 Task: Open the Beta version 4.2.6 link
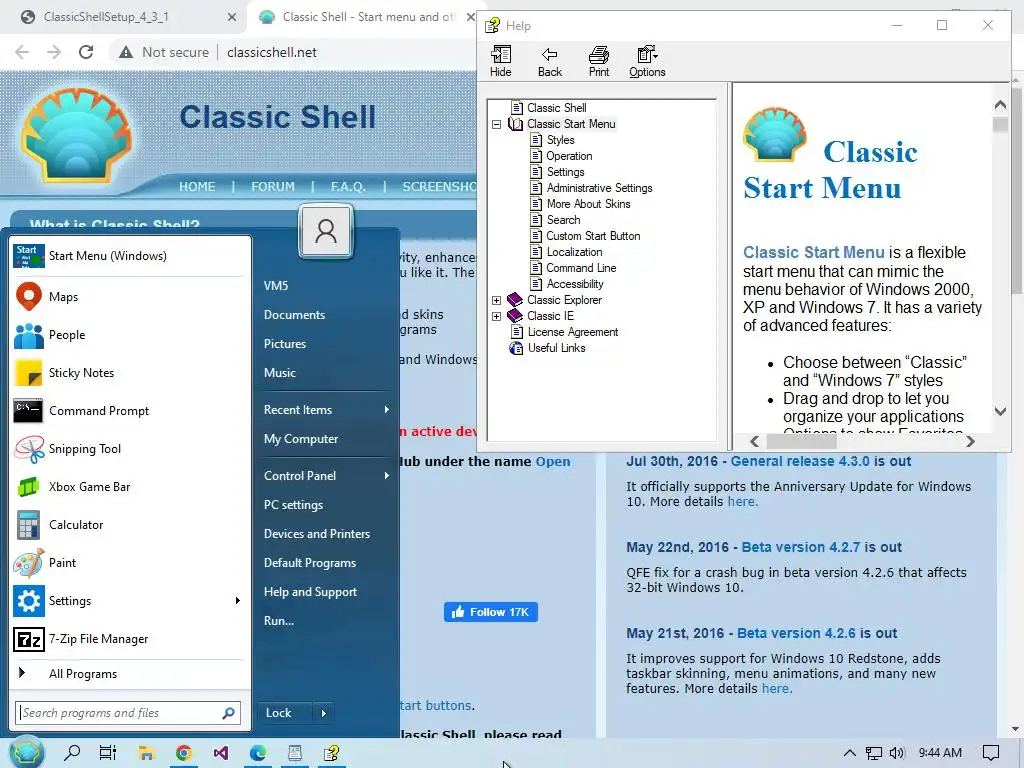click(x=796, y=633)
